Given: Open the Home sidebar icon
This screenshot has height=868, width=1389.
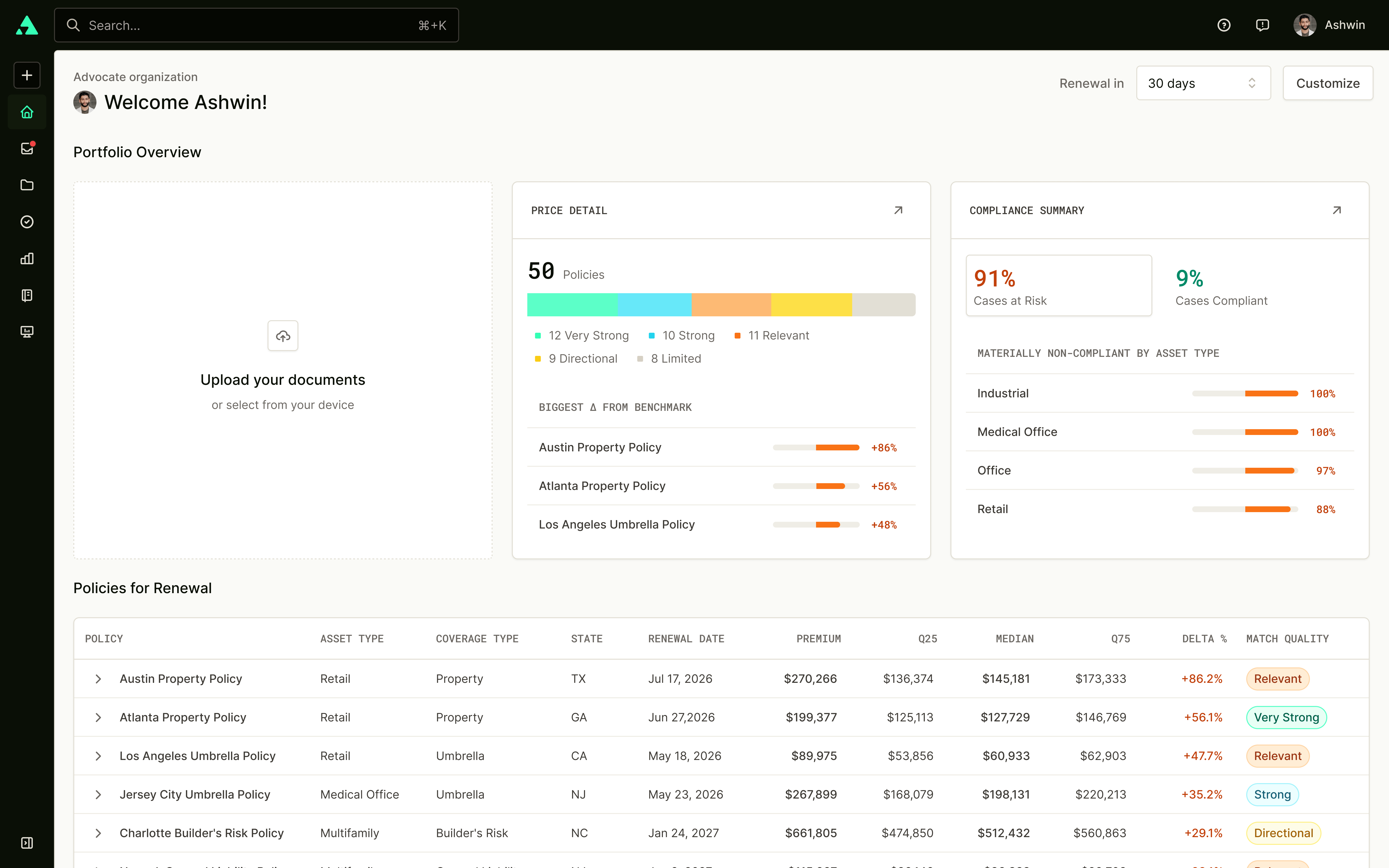Looking at the screenshot, I should [27, 112].
